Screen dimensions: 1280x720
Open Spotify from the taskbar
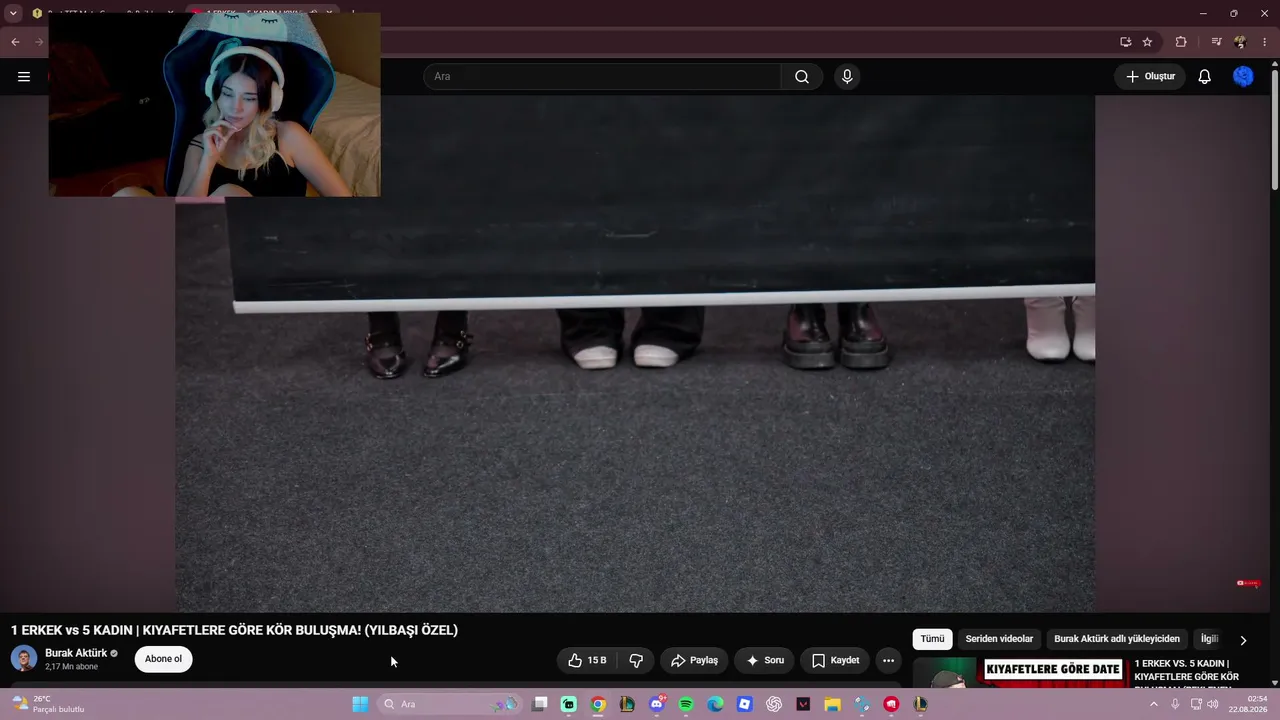(x=686, y=704)
